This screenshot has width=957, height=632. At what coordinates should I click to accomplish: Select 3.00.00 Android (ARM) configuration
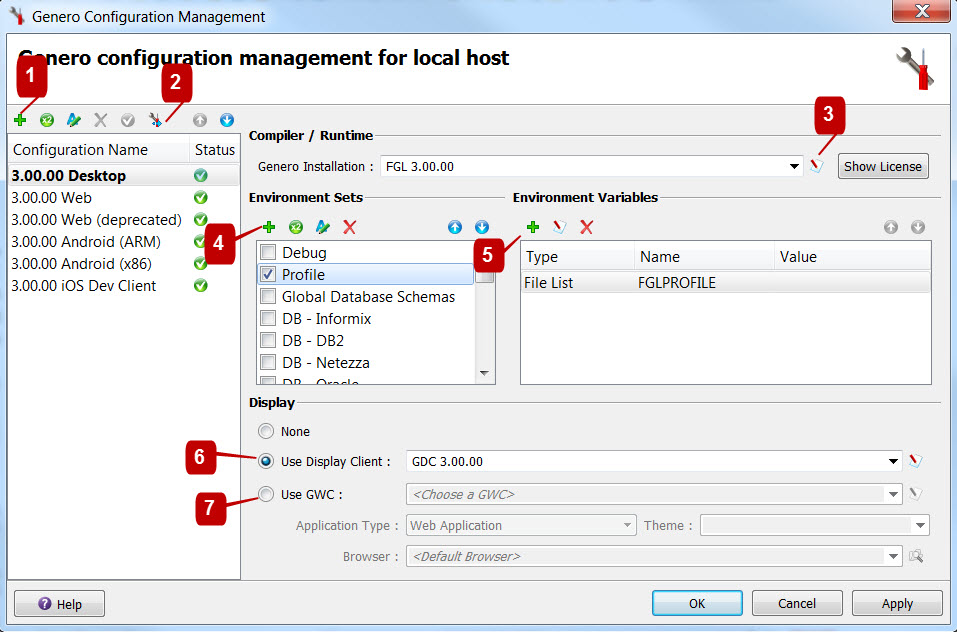click(x=123, y=242)
